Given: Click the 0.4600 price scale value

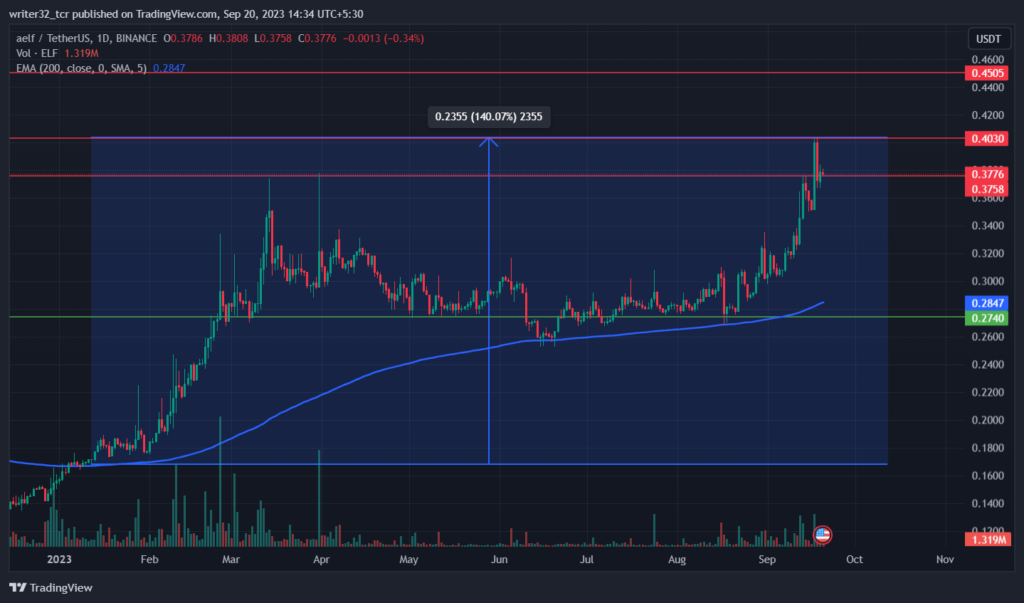Looking at the screenshot, I should (x=988, y=59).
